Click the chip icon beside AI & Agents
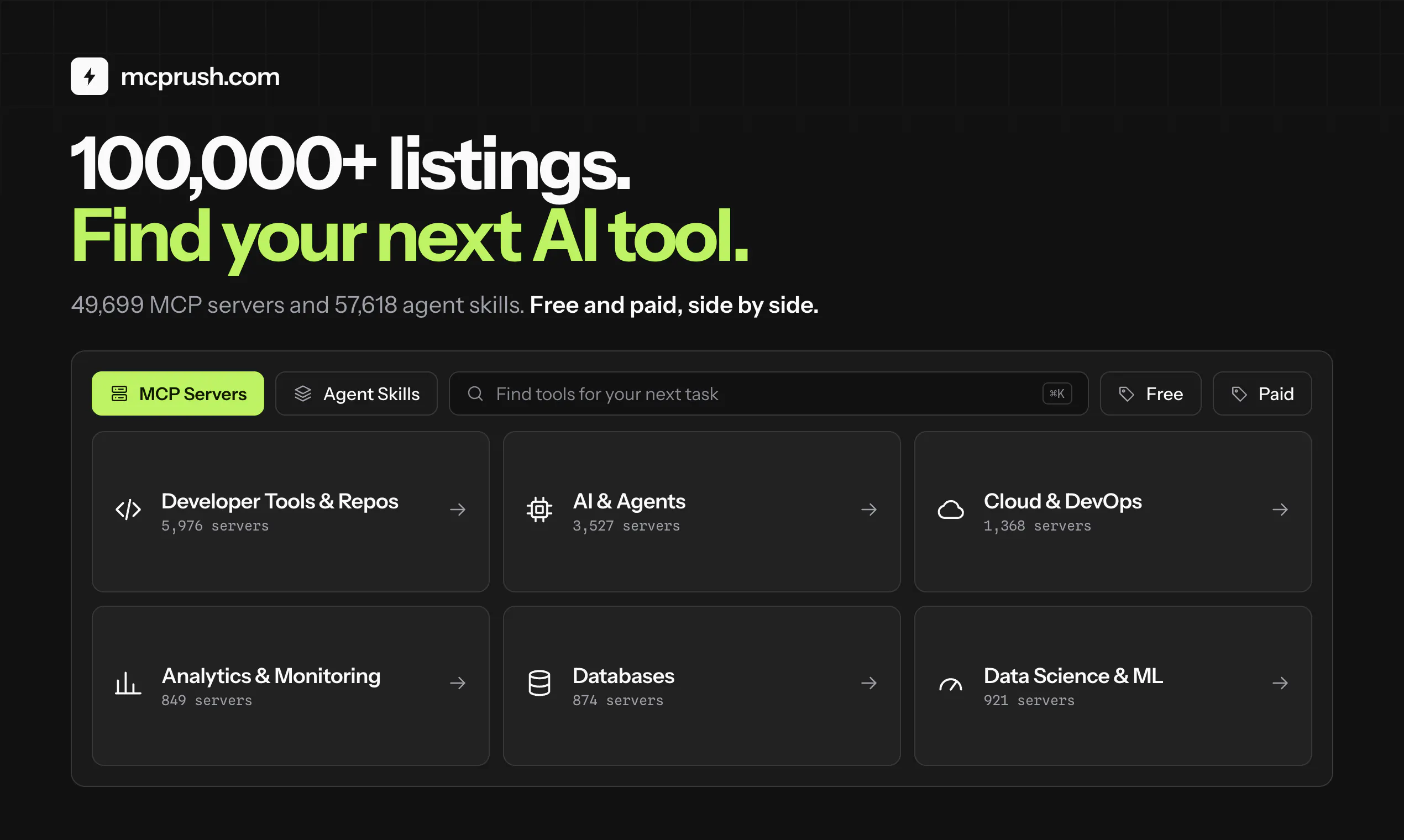 point(539,510)
